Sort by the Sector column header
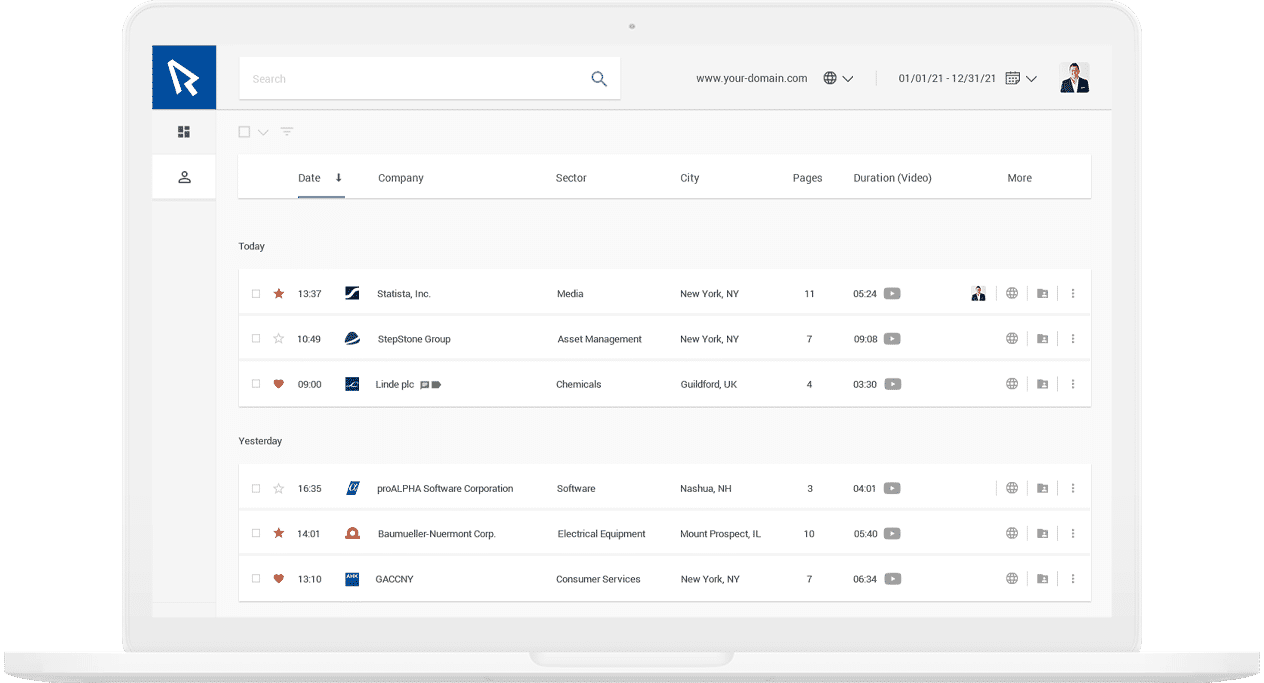 pos(571,178)
